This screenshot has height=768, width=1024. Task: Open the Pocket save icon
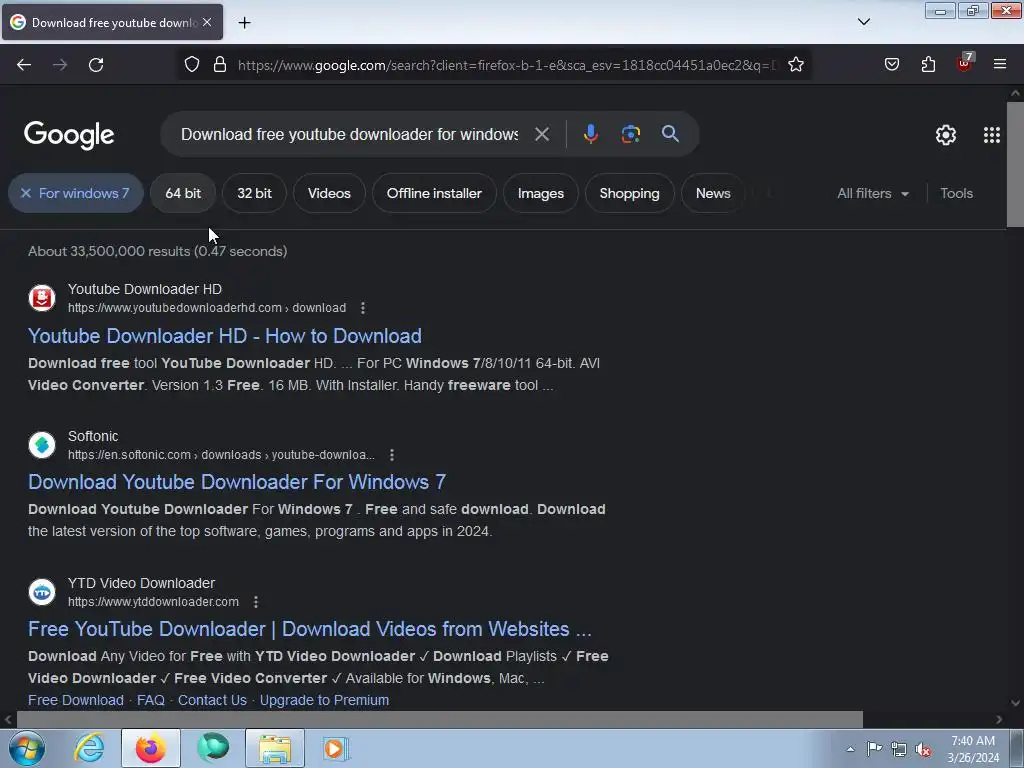click(x=892, y=65)
